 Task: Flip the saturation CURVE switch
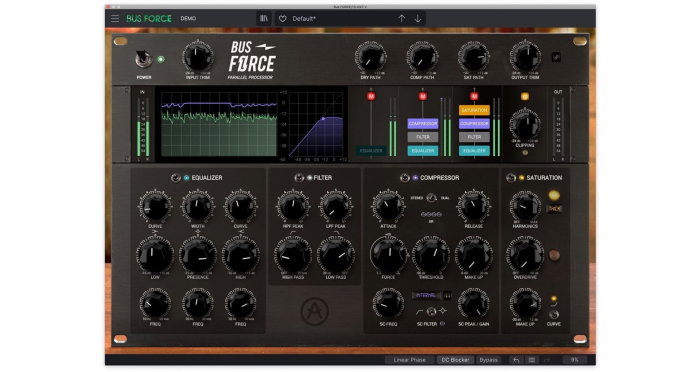click(x=554, y=314)
